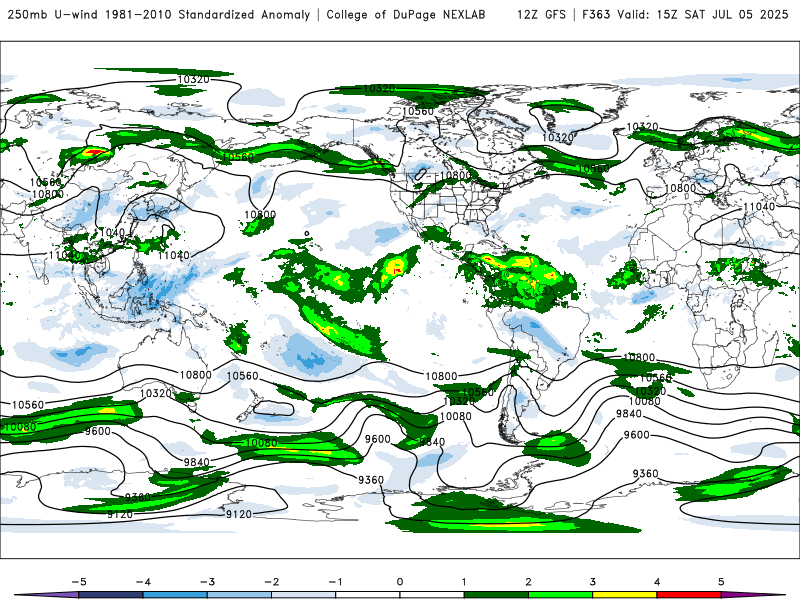This screenshot has height=600, width=800.
Task: Click the '-3' colorbar tick label
Action: [x=207, y=582]
